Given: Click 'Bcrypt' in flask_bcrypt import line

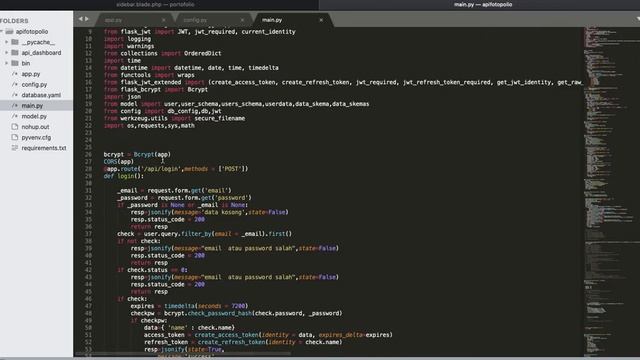Looking at the screenshot, I should [x=198, y=89].
